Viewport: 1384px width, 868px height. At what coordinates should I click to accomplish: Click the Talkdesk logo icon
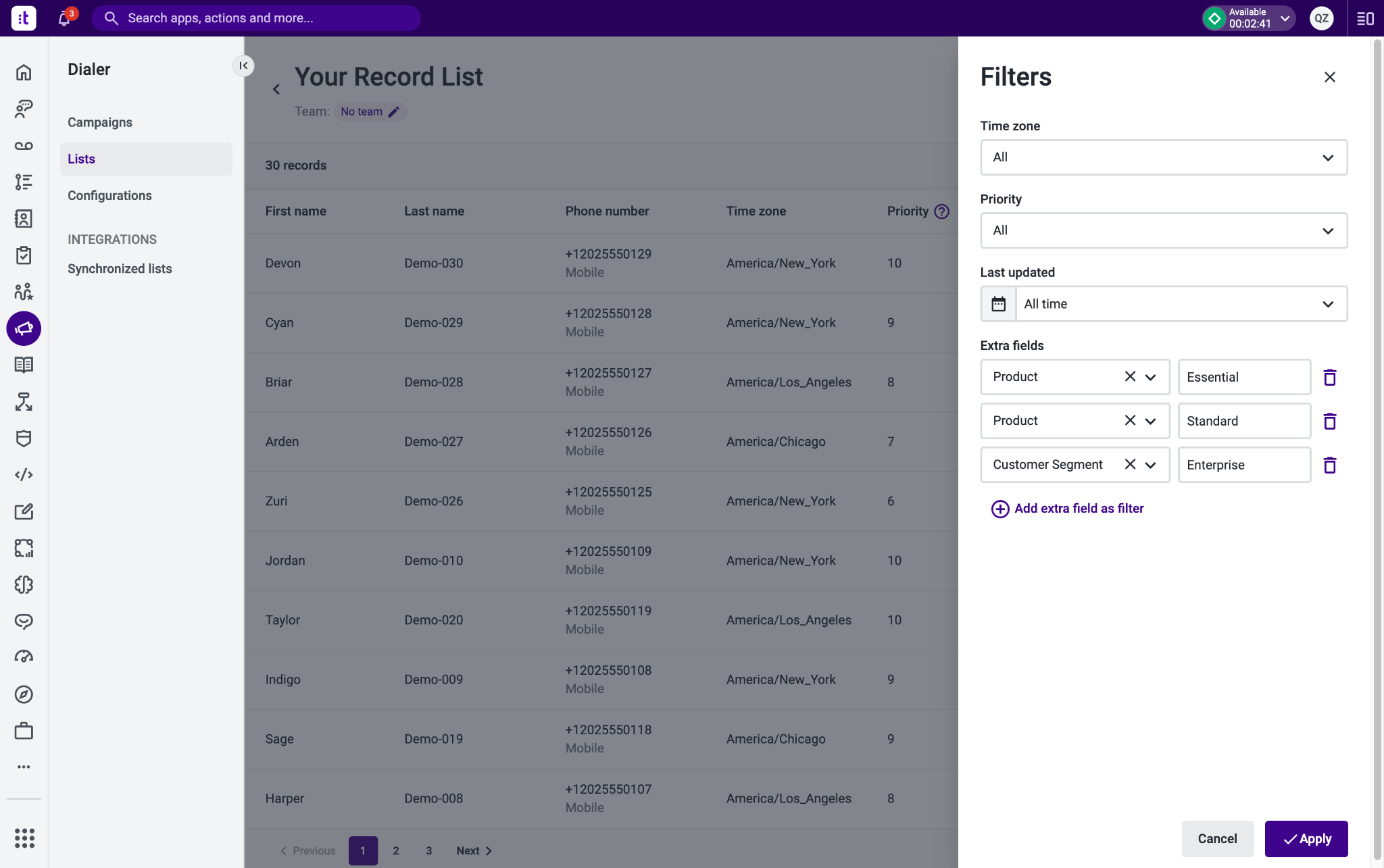click(x=24, y=18)
